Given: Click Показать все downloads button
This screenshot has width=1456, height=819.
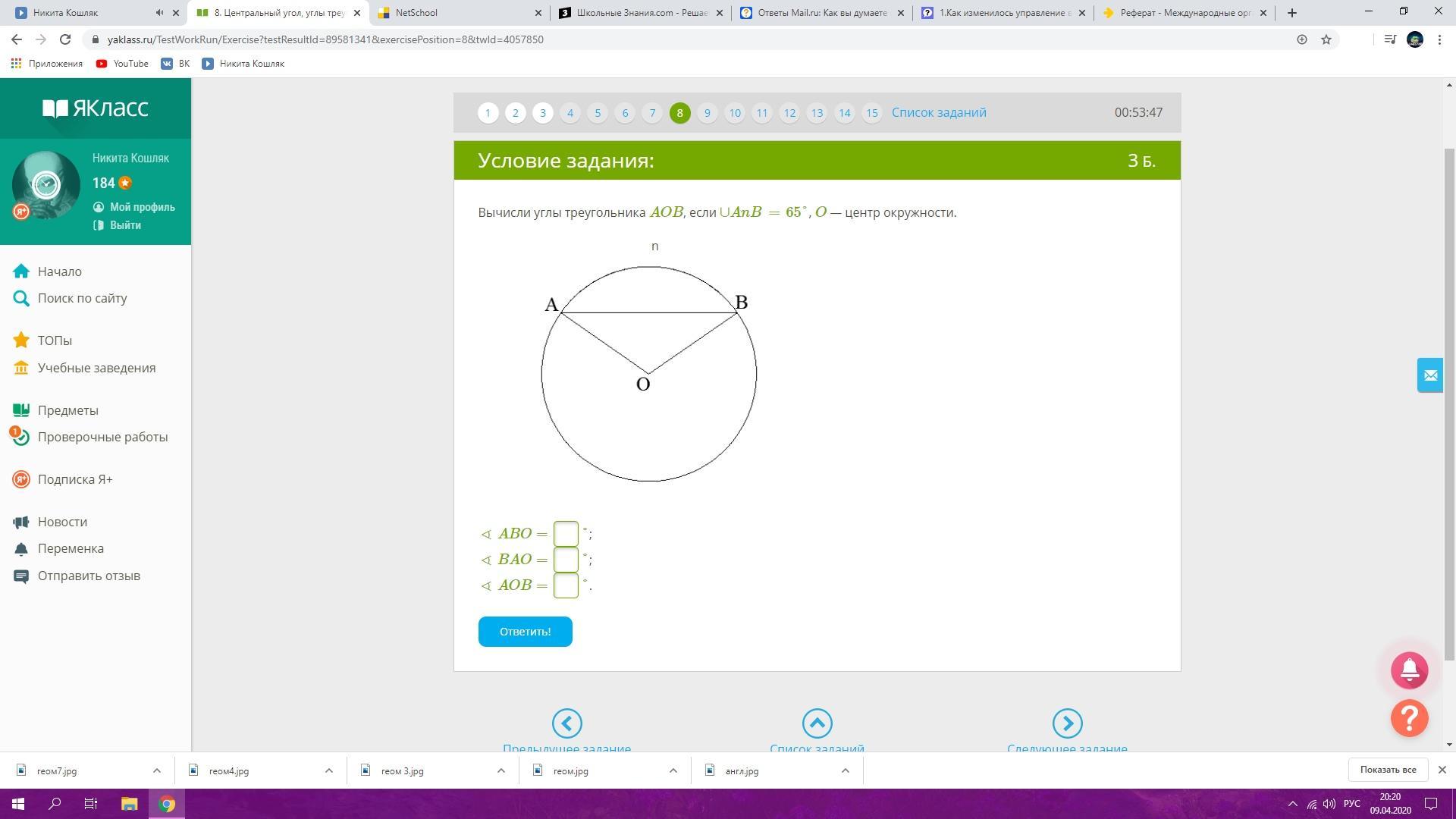Looking at the screenshot, I should (1388, 770).
